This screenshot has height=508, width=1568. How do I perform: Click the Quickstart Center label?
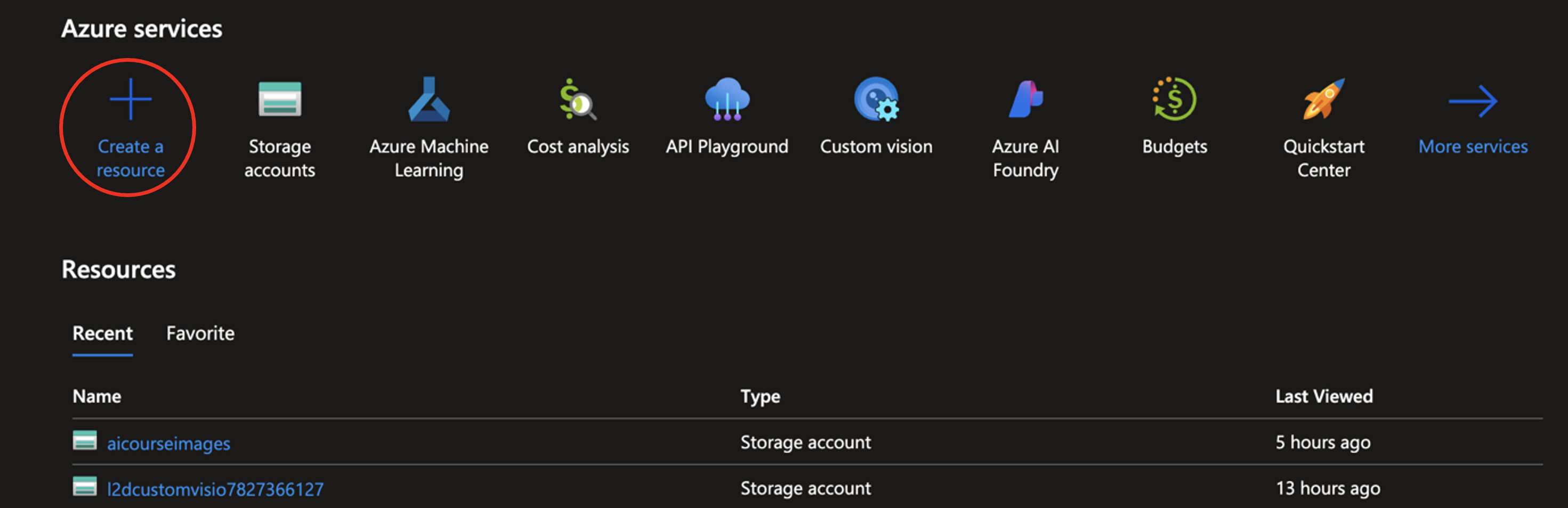(1323, 158)
